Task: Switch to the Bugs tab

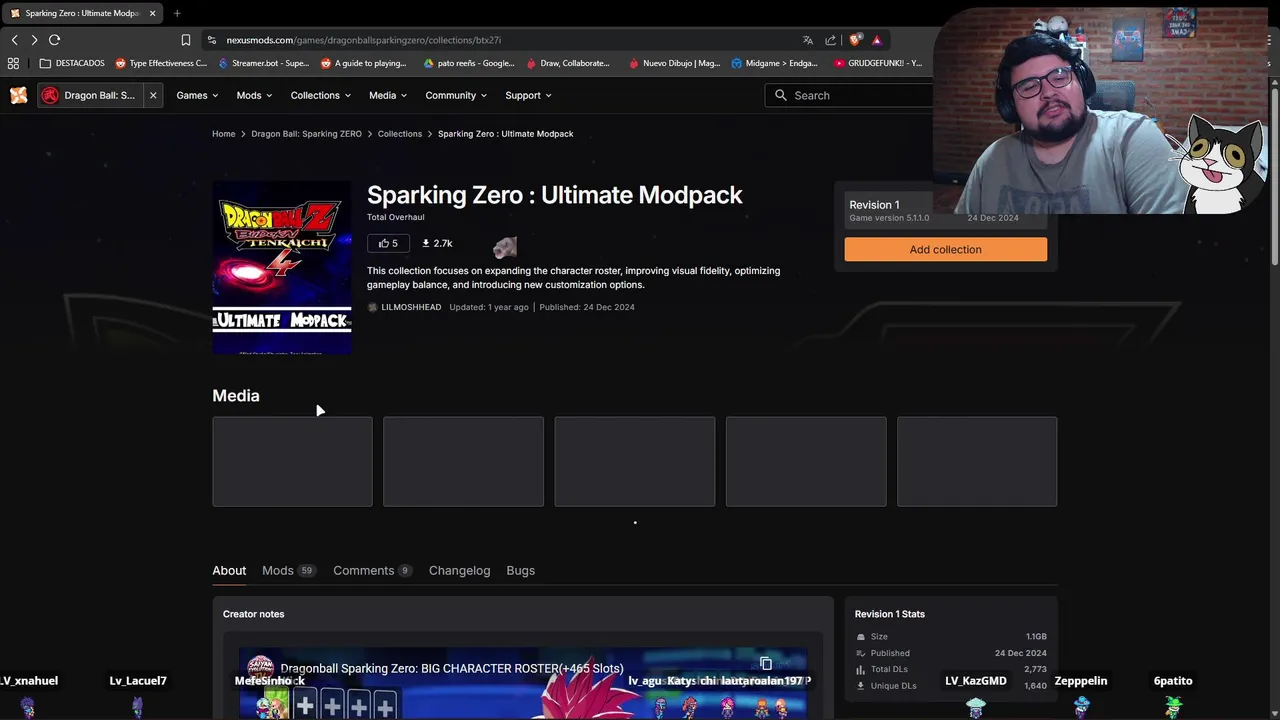Action: click(521, 570)
